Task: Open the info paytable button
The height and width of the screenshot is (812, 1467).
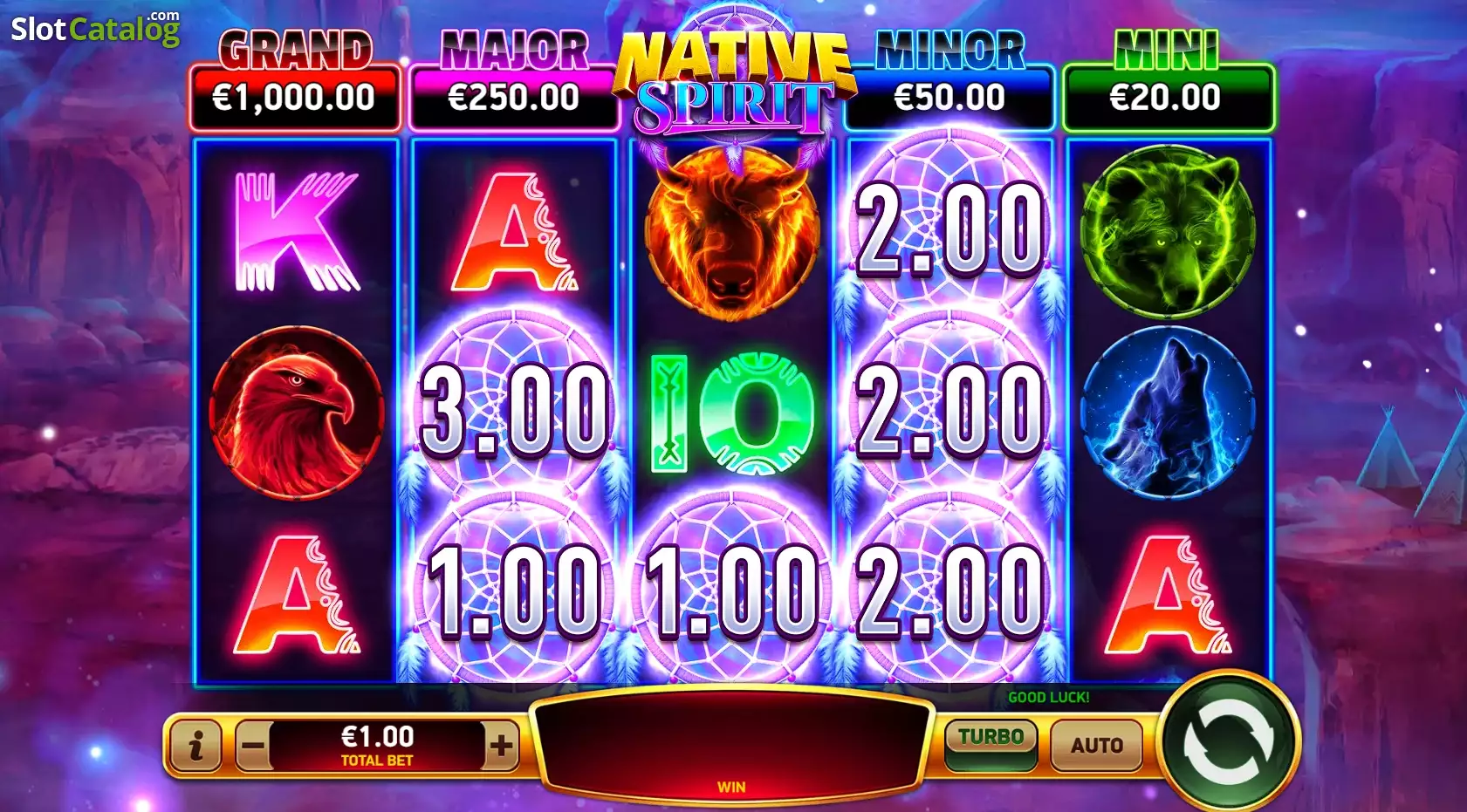Action: pos(196,746)
